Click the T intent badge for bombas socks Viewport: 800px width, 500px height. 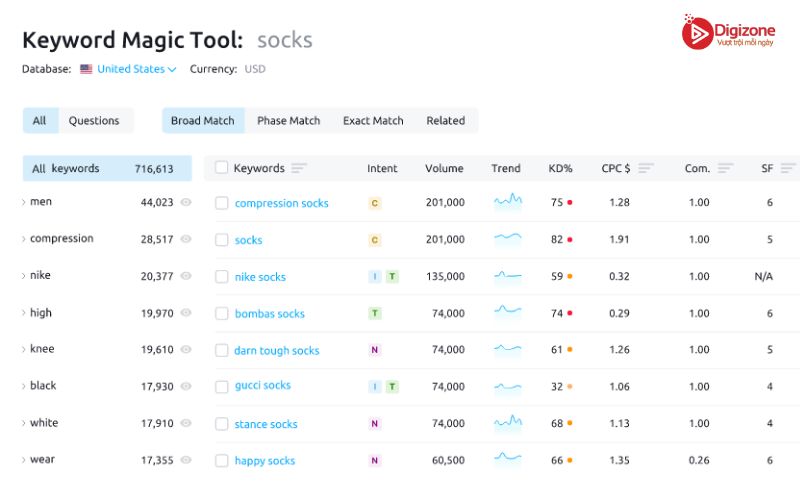[x=374, y=313]
